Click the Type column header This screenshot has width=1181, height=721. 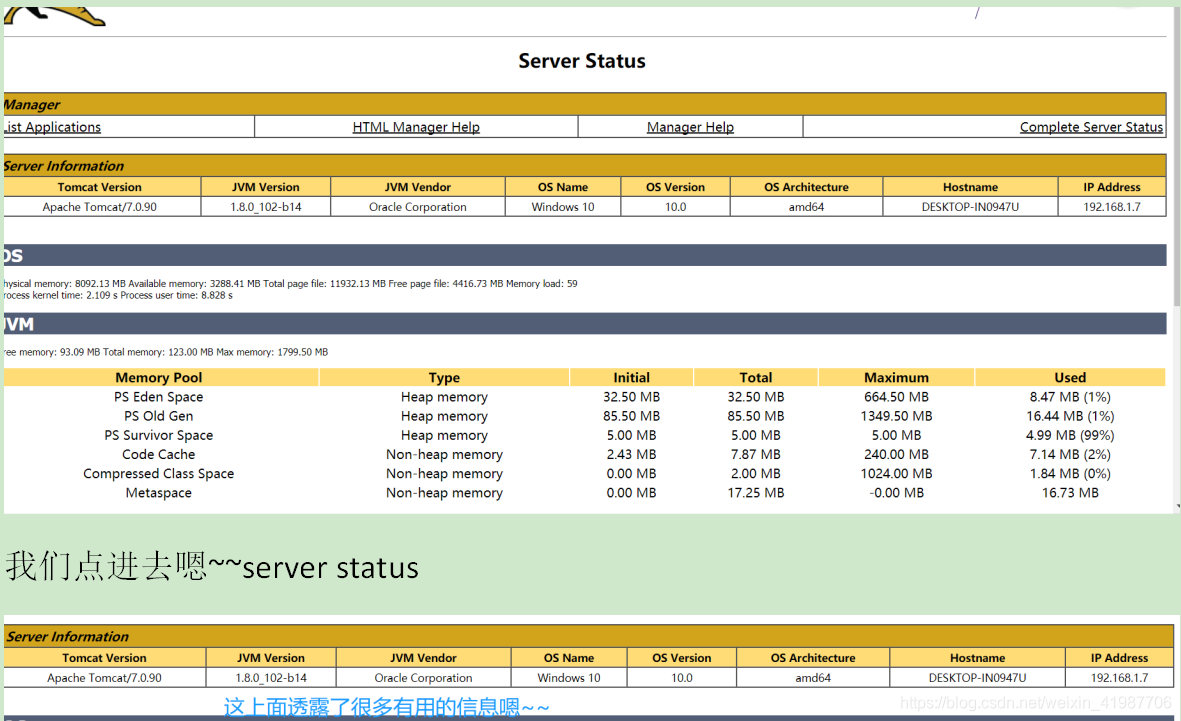point(444,377)
